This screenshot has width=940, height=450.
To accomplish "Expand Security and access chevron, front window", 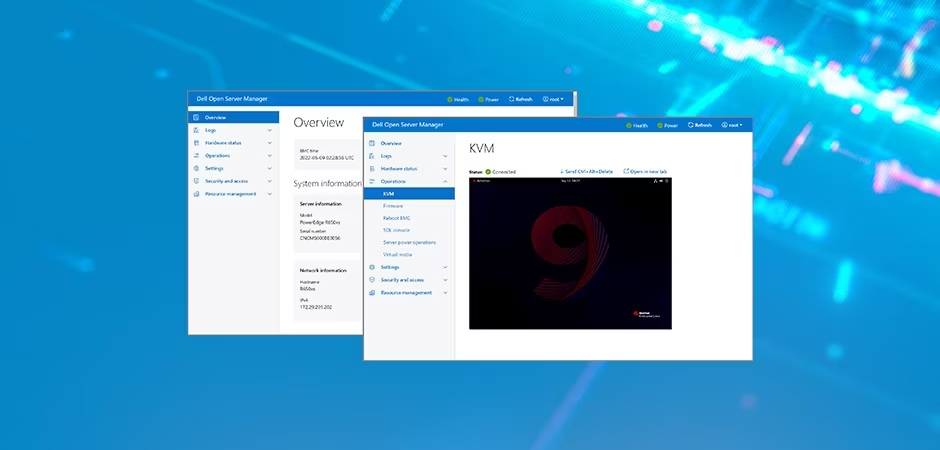I will (445, 280).
